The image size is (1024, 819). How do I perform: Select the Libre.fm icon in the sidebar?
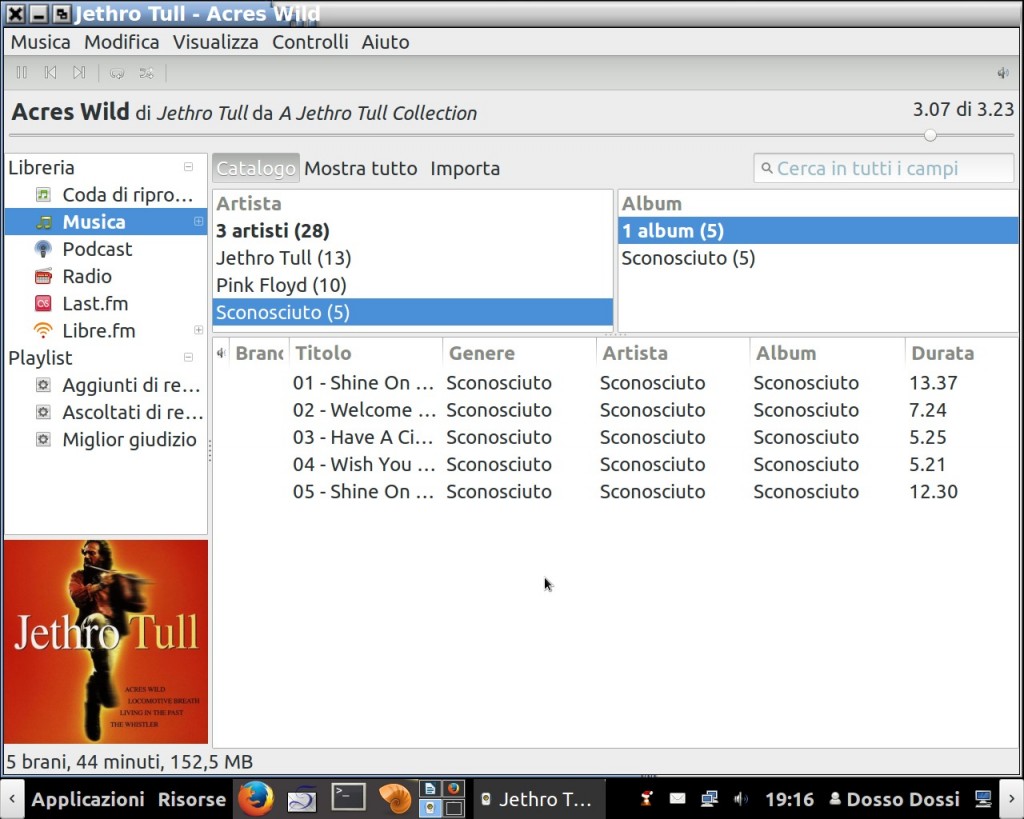click(43, 330)
